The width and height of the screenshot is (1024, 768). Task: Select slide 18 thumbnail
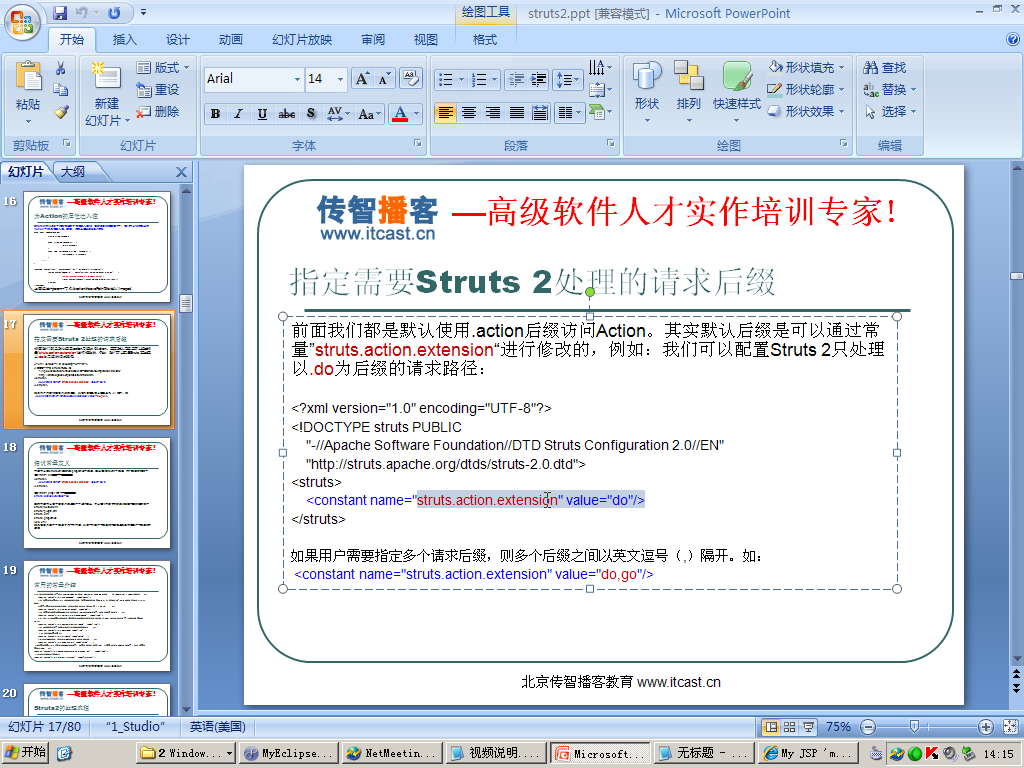(97, 493)
